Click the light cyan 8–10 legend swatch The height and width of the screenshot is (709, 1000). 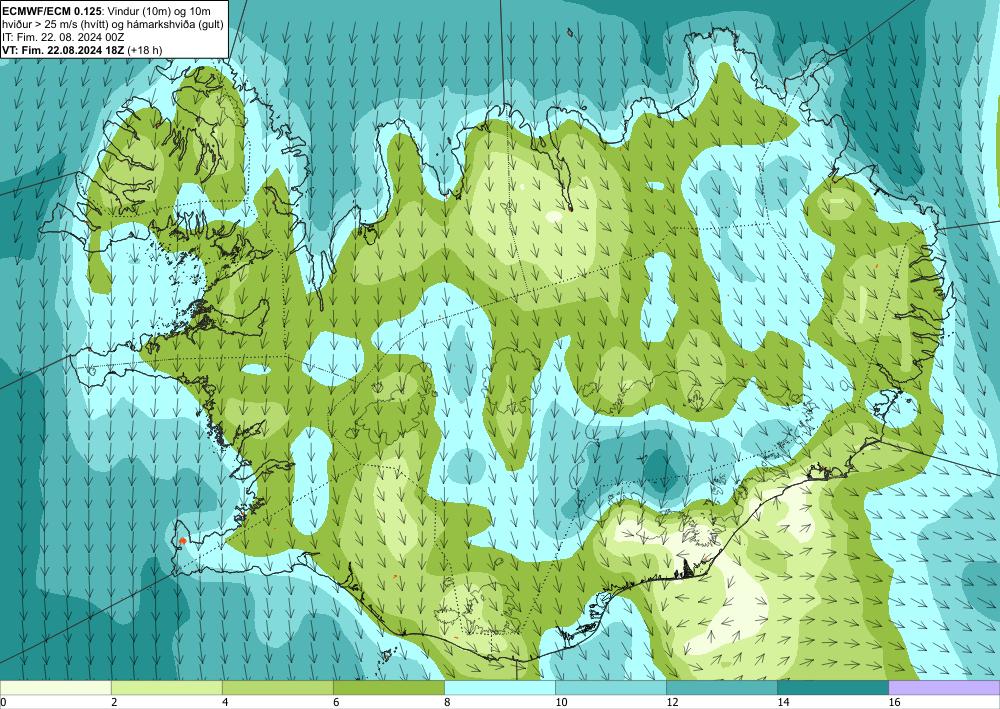point(500,687)
